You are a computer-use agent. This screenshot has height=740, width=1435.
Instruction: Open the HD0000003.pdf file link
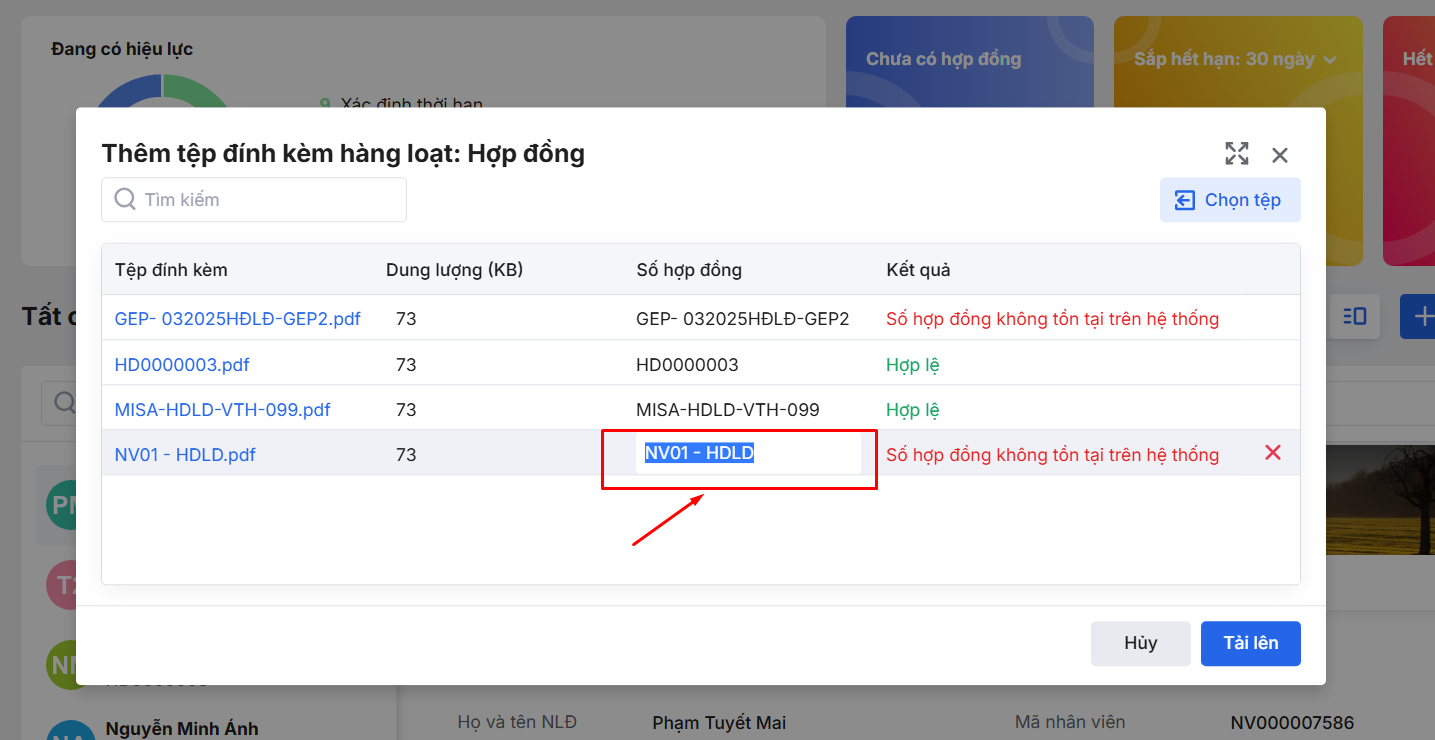point(182,365)
